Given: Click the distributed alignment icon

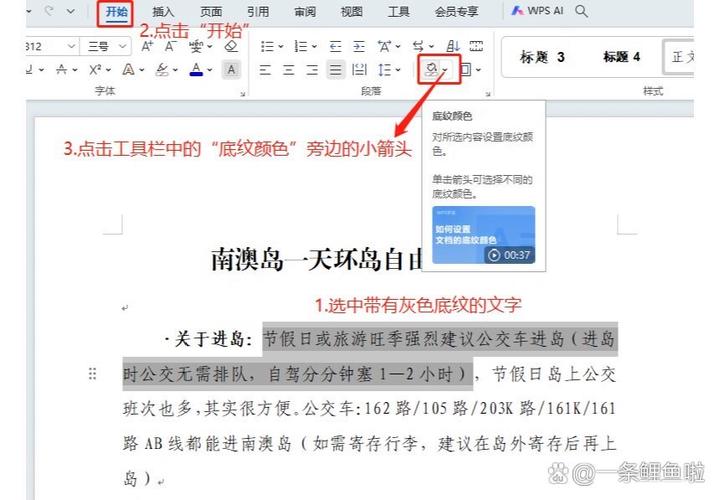Looking at the screenshot, I should 359,70.
